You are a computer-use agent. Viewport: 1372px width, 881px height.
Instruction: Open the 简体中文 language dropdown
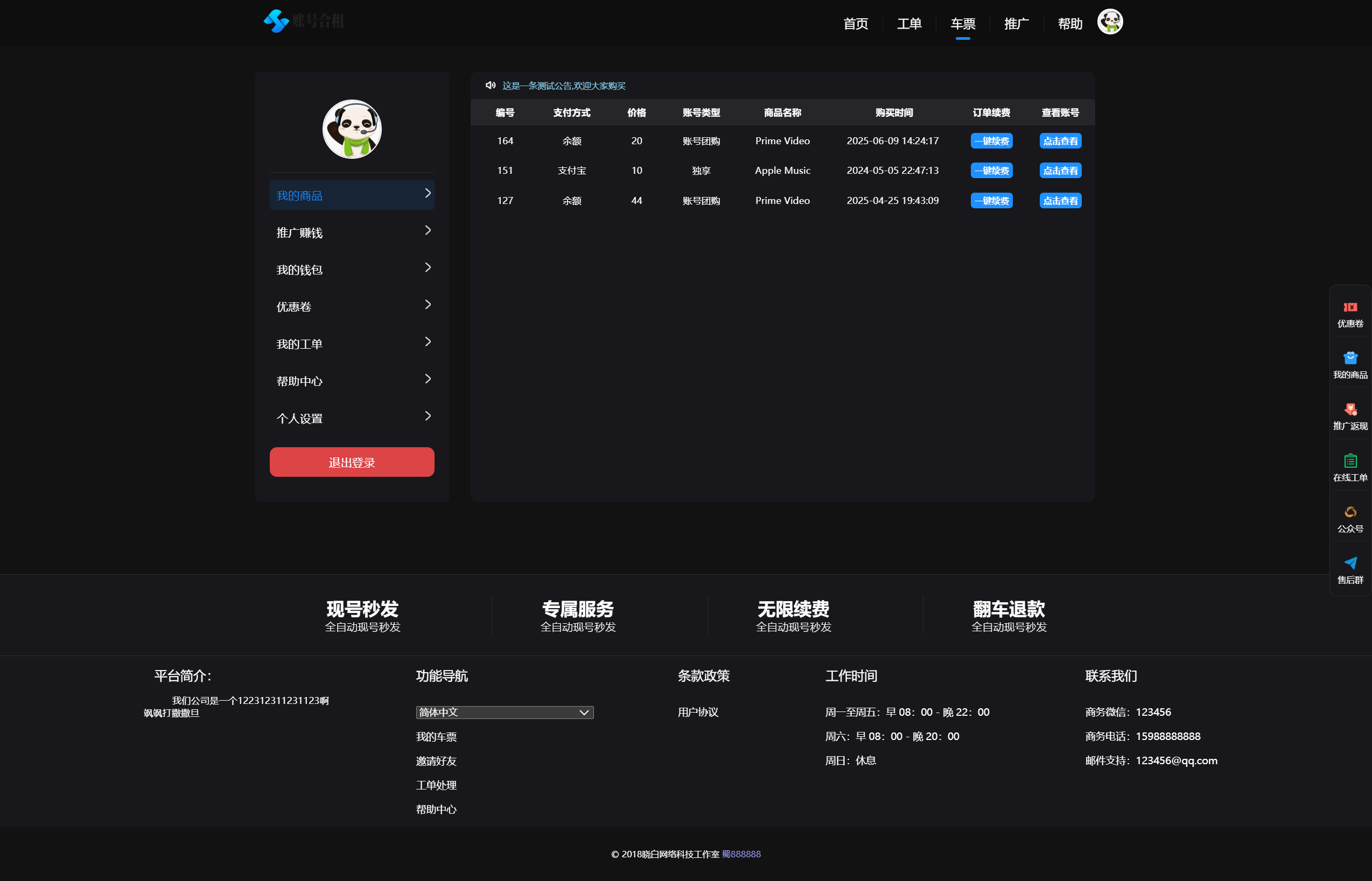504,712
